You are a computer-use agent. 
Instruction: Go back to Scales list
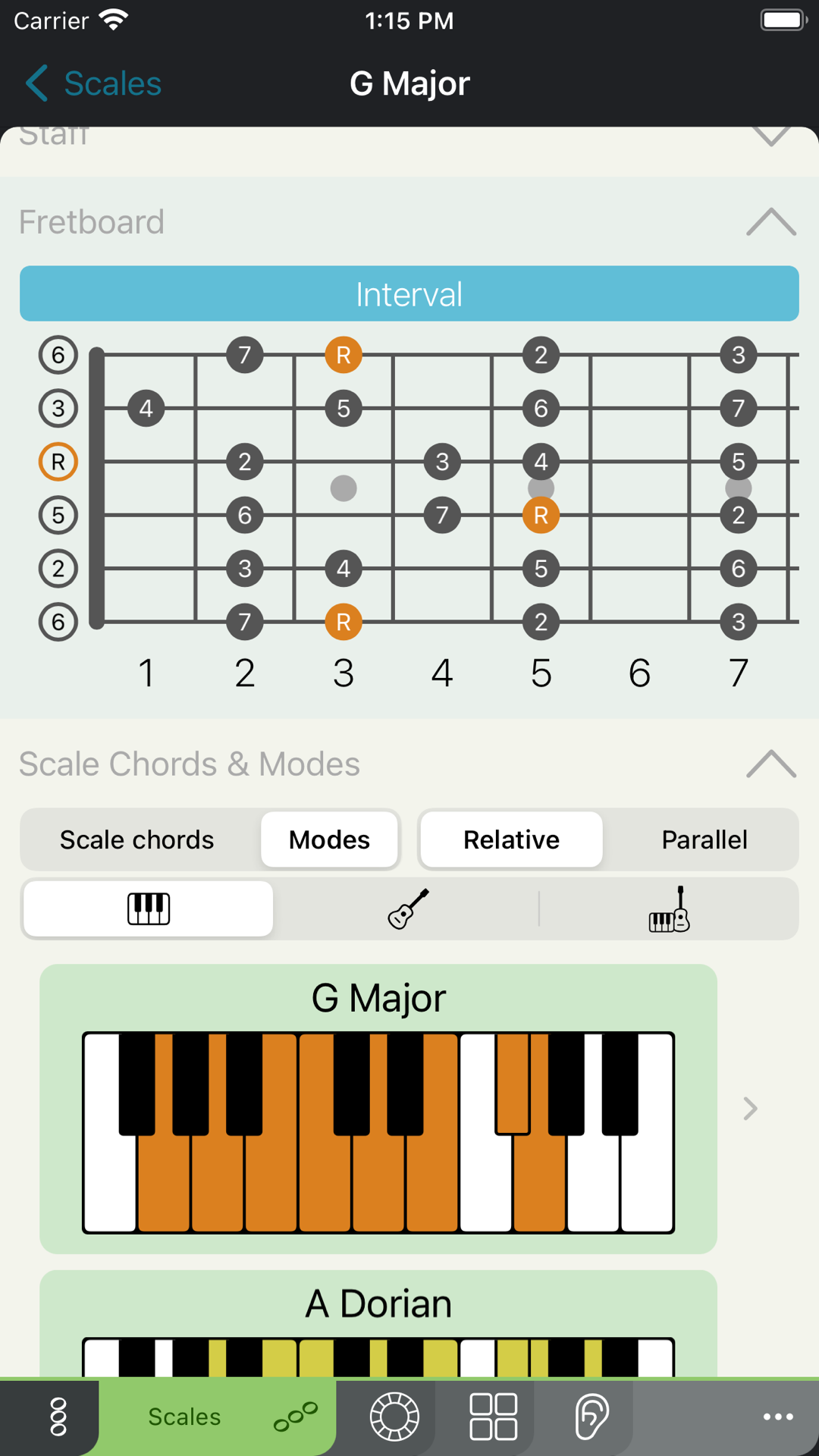(94, 83)
